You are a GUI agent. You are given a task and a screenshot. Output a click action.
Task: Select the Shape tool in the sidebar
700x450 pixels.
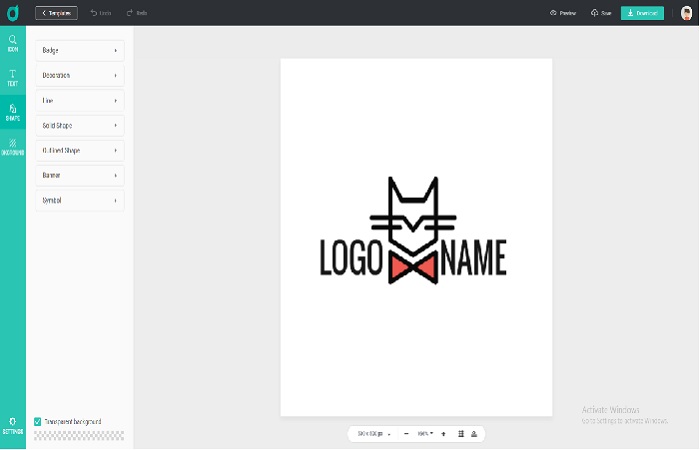[x=12, y=112]
